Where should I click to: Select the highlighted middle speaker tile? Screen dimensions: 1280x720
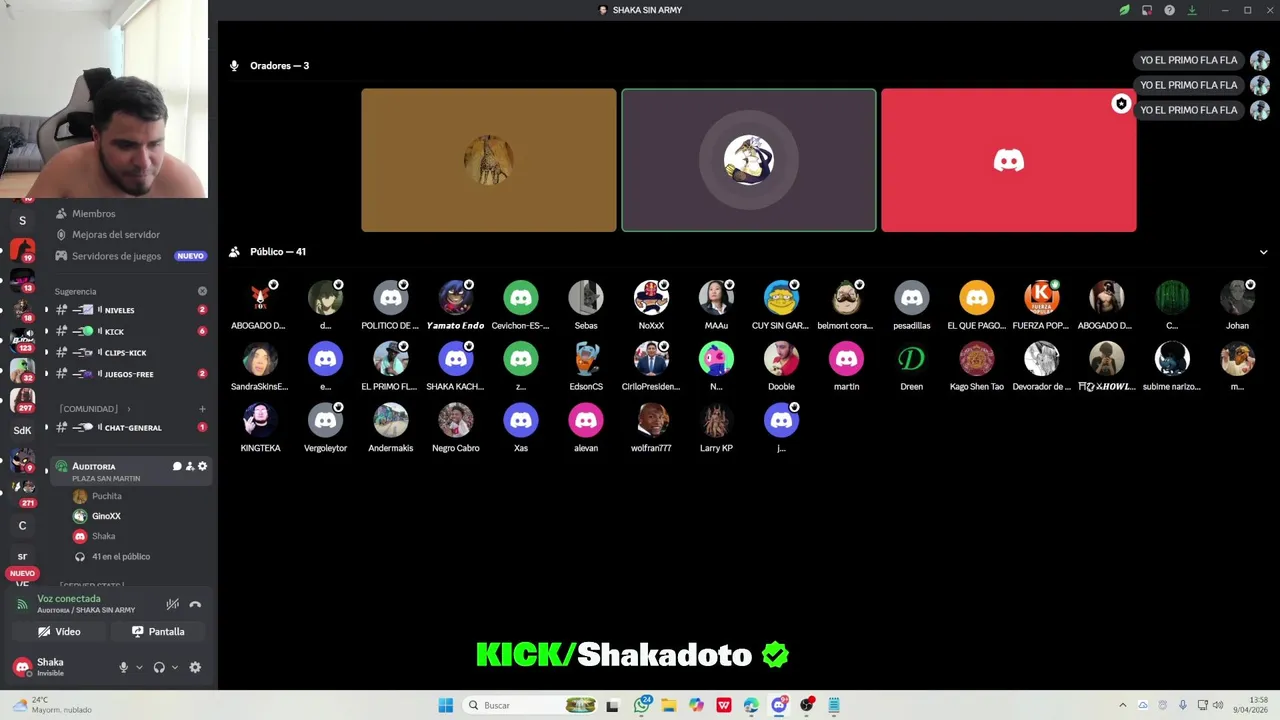pos(749,160)
